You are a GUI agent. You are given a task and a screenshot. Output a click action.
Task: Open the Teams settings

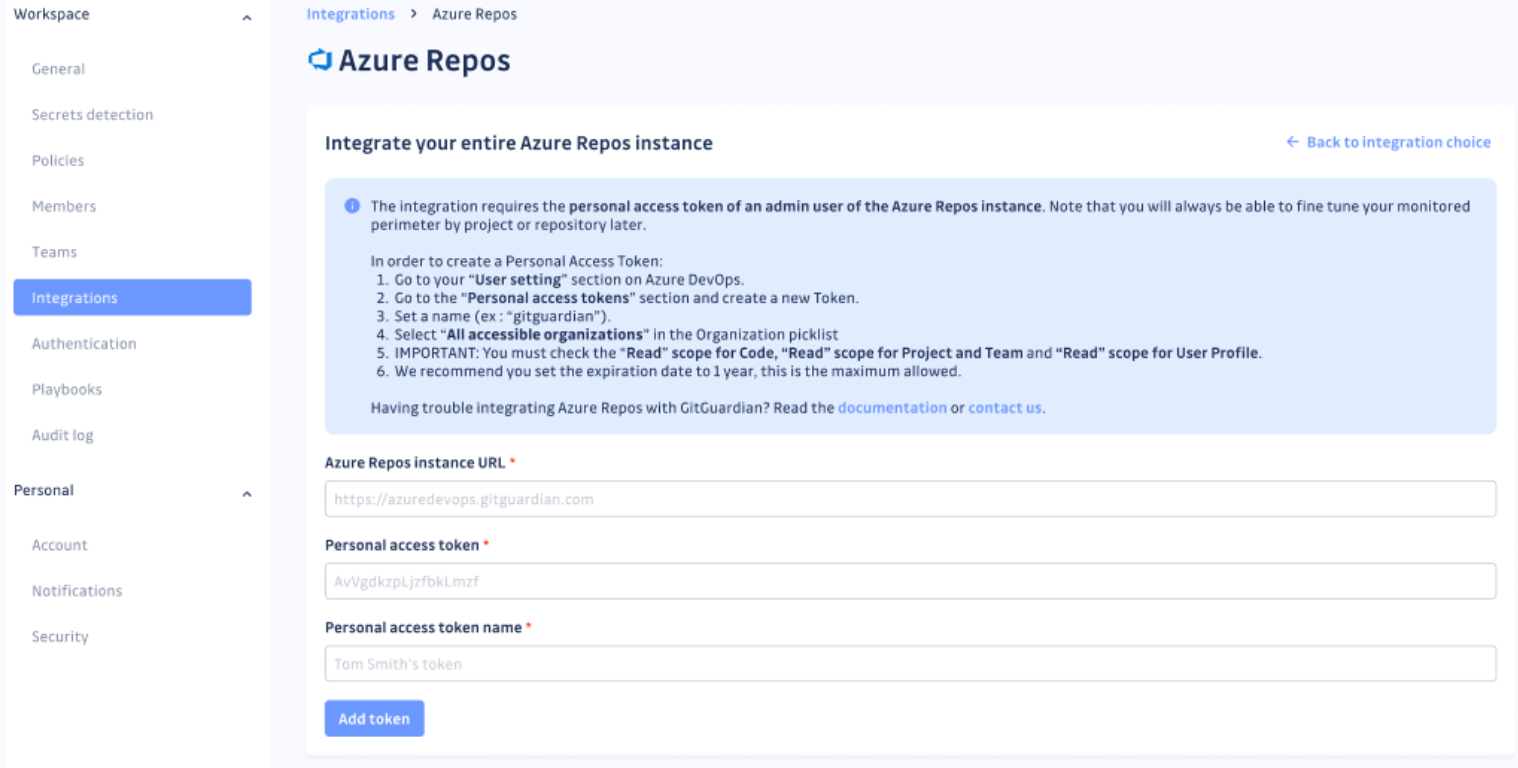pyautogui.click(x=53, y=251)
